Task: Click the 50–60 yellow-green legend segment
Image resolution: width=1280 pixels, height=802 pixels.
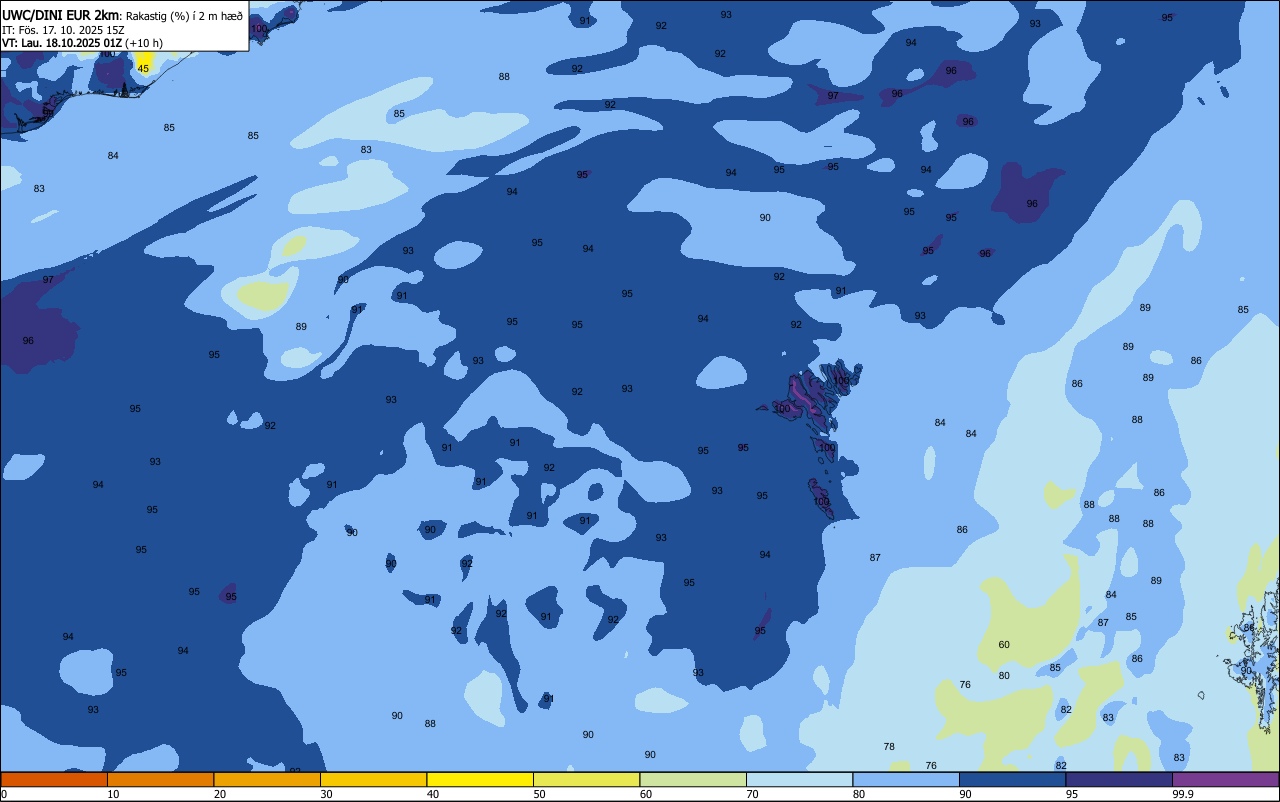Action: [586, 779]
